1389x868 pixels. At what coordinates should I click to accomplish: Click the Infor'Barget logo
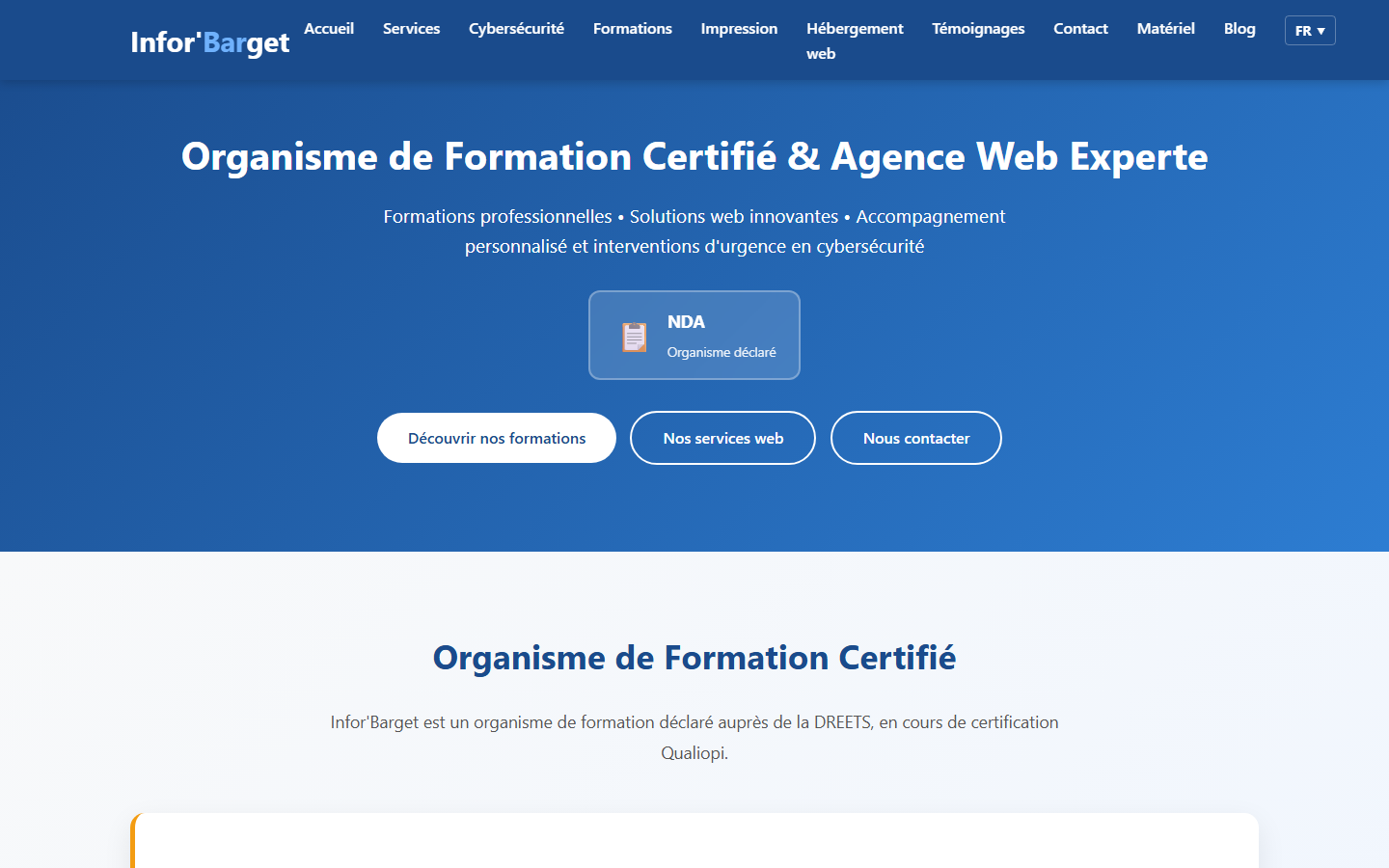[209, 42]
